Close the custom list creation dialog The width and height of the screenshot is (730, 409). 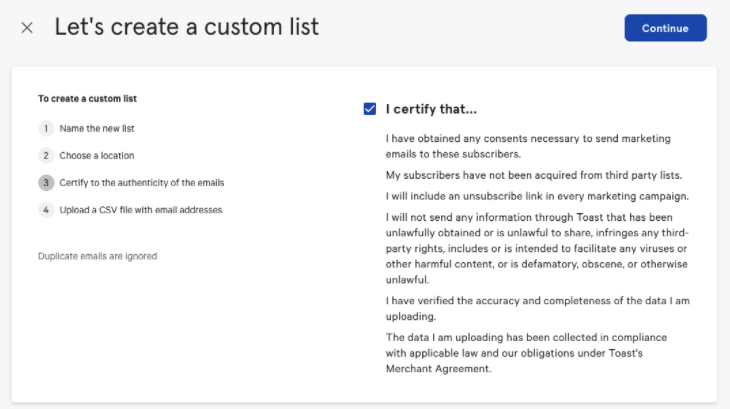(27, 28)
